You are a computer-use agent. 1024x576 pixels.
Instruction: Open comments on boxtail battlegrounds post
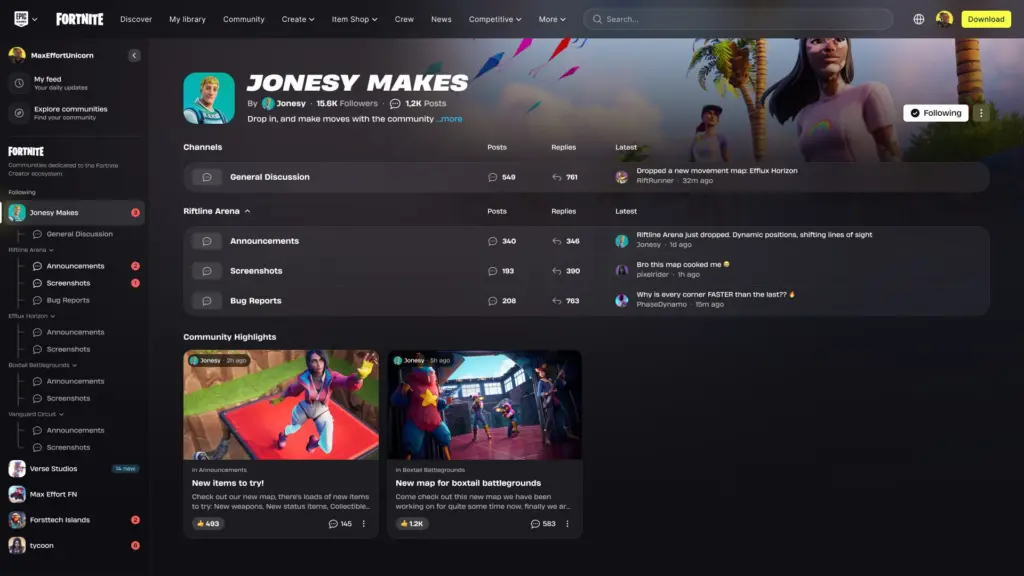[x=541, y=523]
